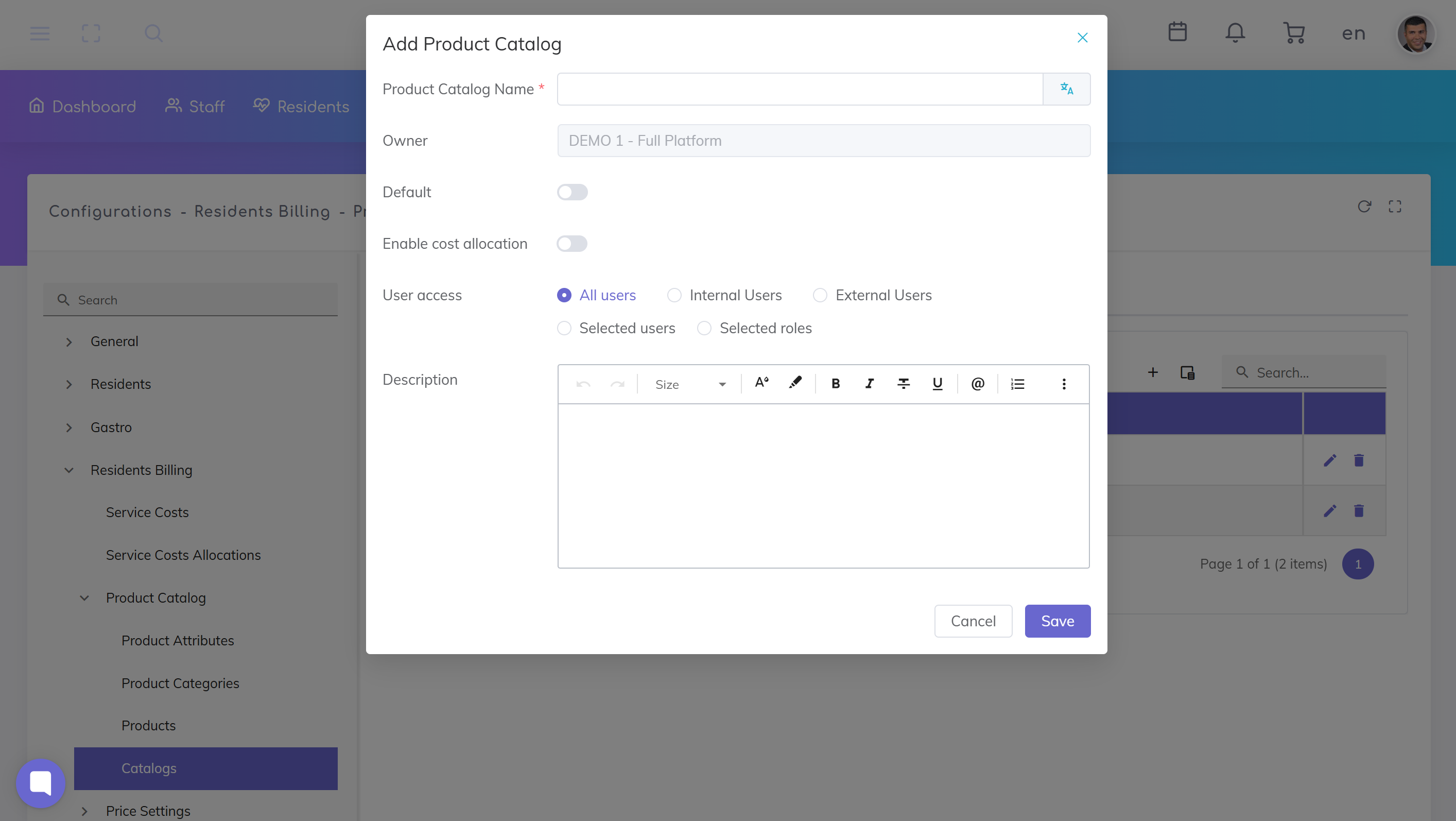Expand the Gastro tree section
1456x821 pixels.
coord(69,427)
